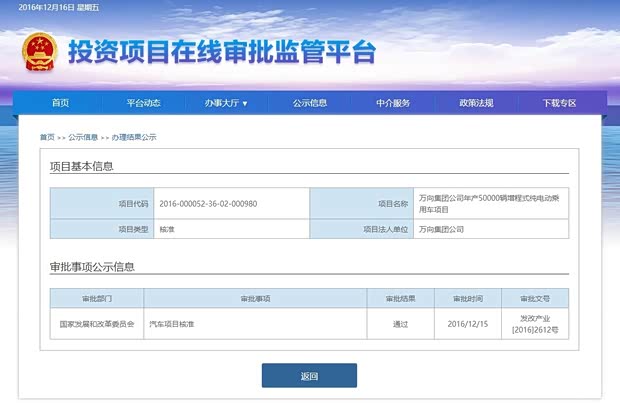Click the 汽车项目核准 approval item cell
620x403 pixels.
172,324
